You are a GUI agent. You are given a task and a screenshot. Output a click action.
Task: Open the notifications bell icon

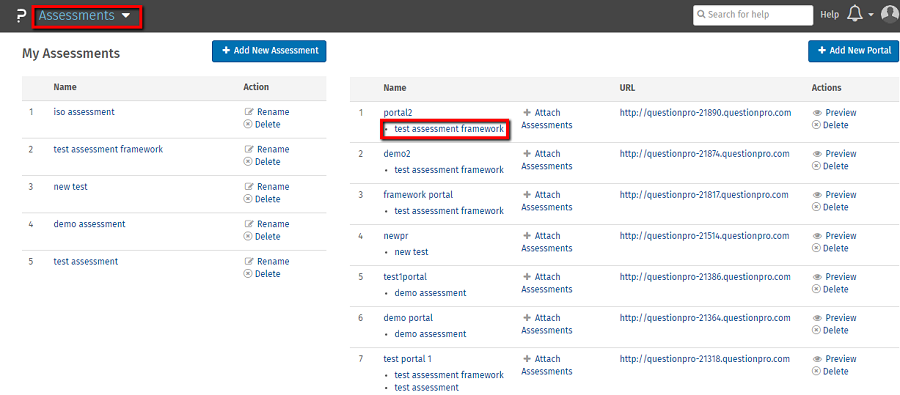854,15
